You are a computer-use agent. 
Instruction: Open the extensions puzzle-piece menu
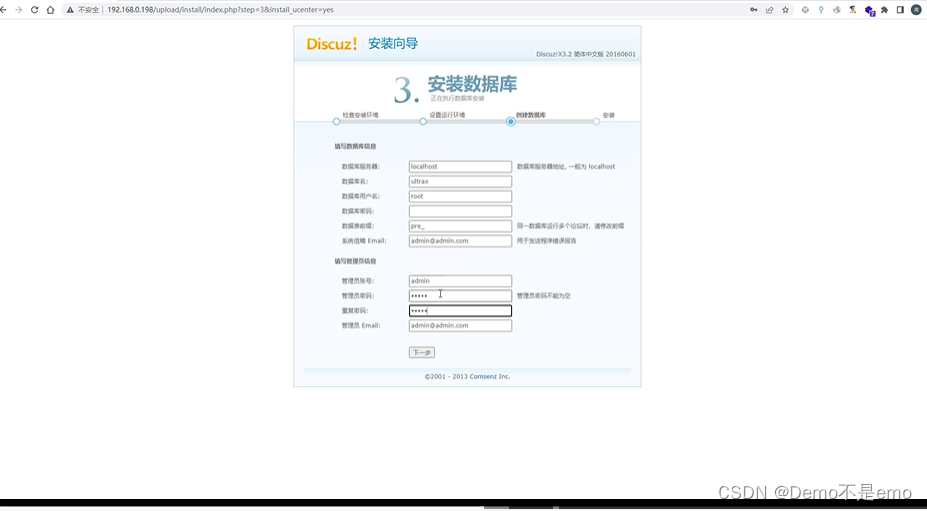[884, 9]
